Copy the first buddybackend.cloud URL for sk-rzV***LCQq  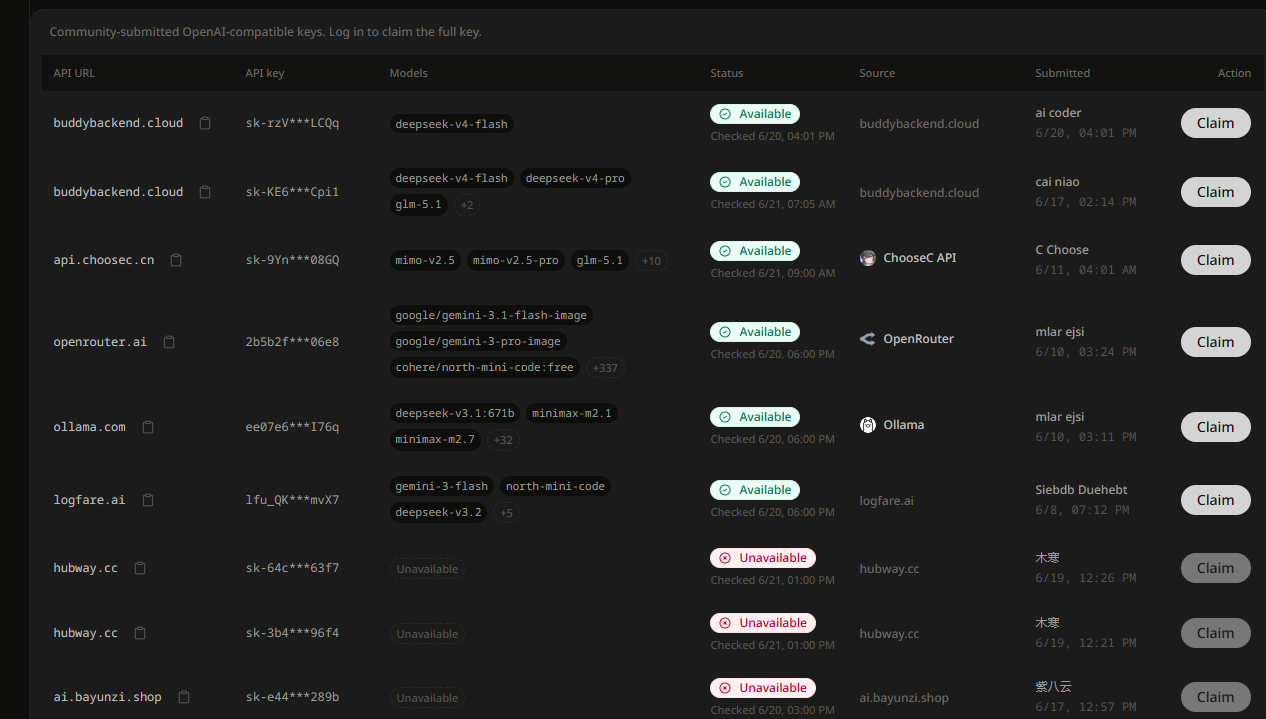click(x=205, y=123)
